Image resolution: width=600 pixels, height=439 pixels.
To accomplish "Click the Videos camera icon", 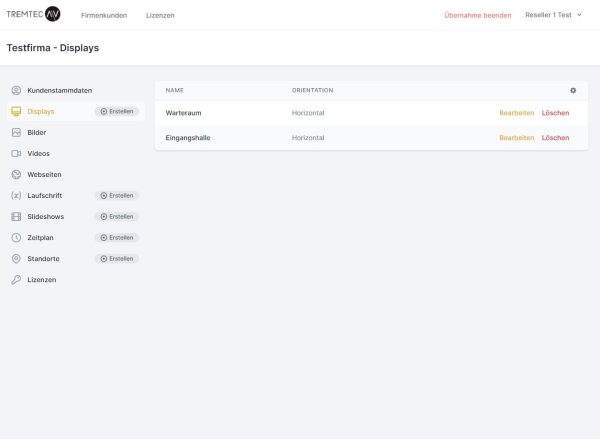I will [16, 153].
